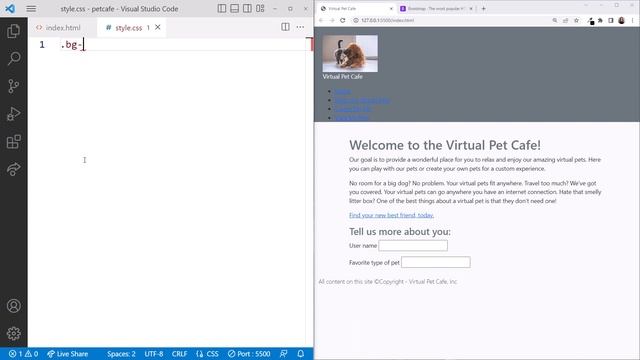This screenshot has width=640, height=360.
Task: Go forward in the browser
Action: 332,20
